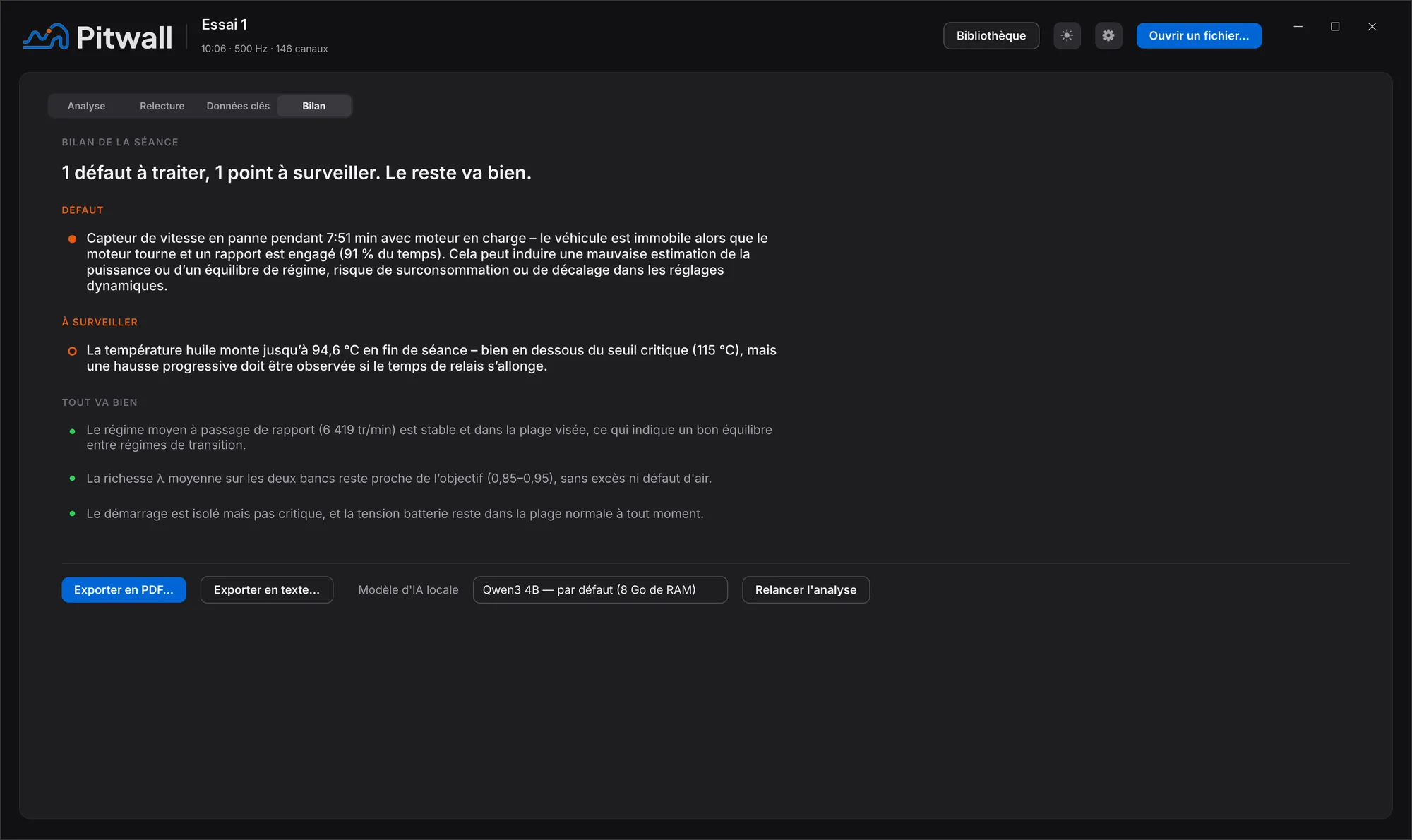1412x840 pixels.
Task: Click the À SURVEILLER section heading
Action: point(100,323)
